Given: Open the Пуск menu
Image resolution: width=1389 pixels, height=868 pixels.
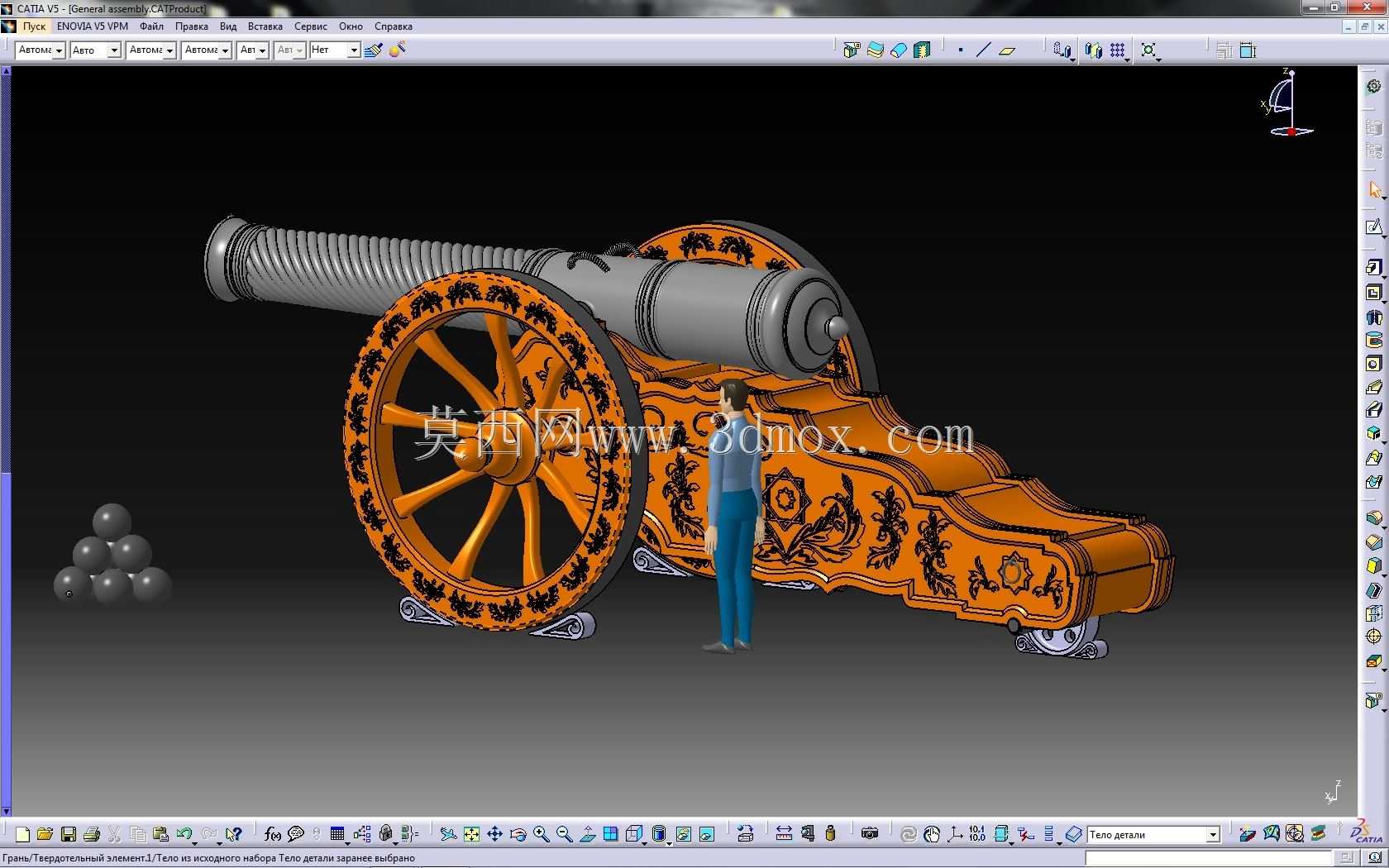Looking at the screenshot, I should (x=34, y=26).
